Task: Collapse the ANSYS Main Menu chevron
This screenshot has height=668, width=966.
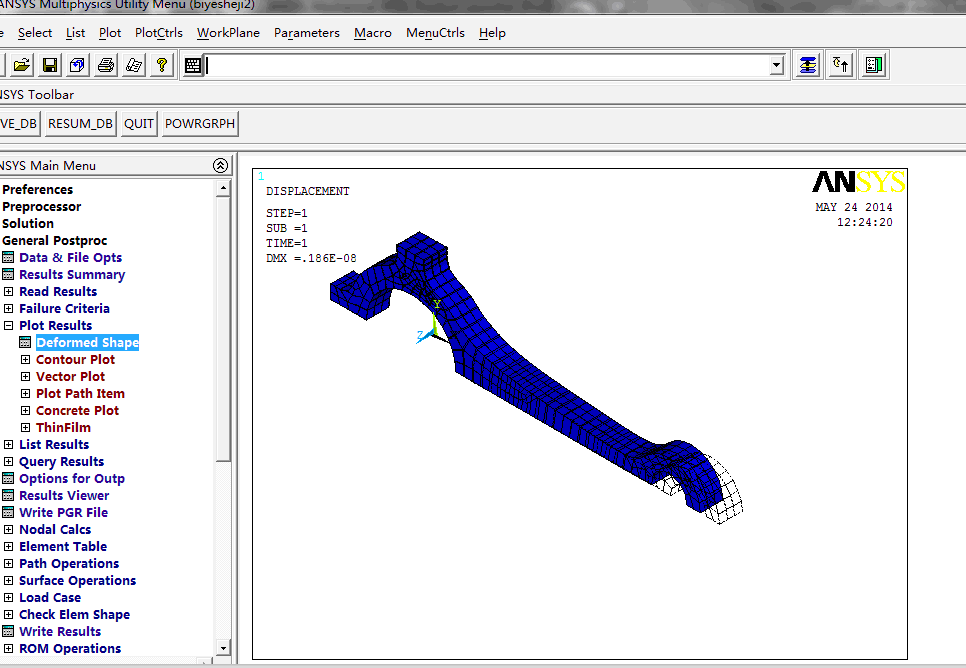Action: tap(221, 165)
